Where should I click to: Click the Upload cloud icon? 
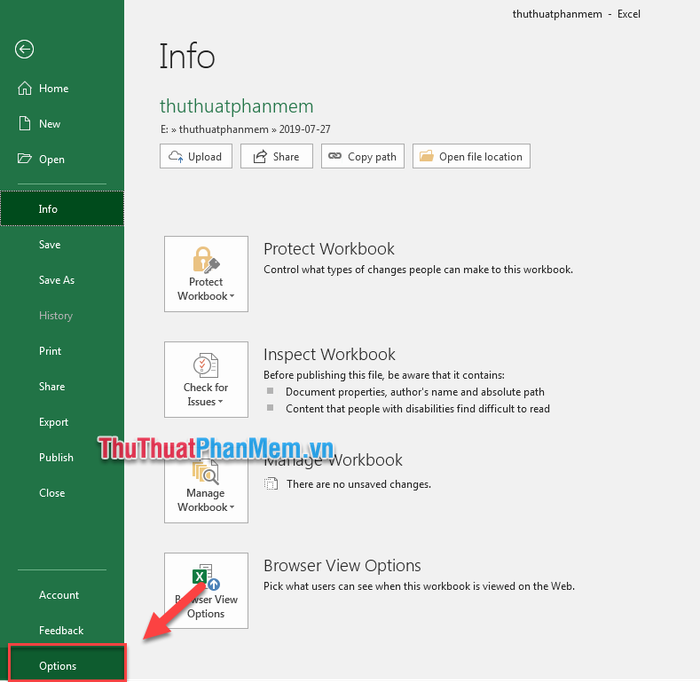coord(175,157)
